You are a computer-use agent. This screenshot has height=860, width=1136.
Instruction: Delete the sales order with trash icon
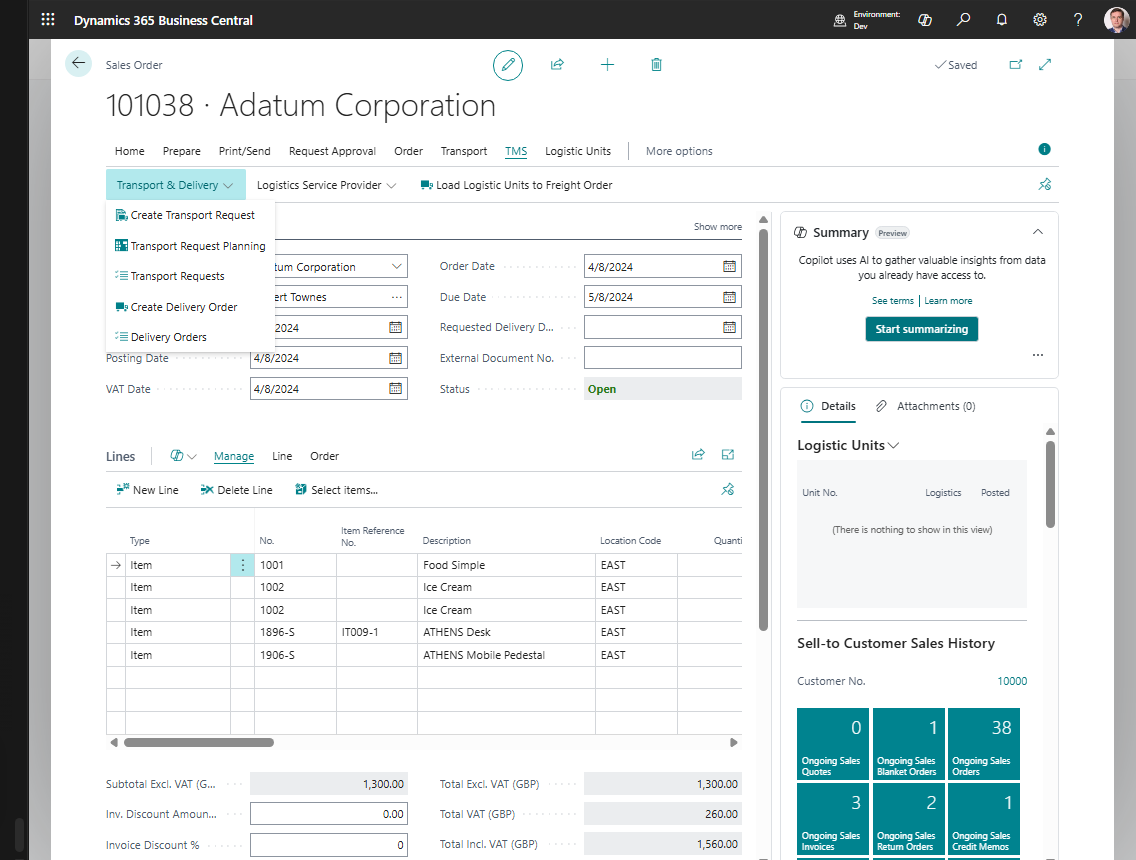point(656,64)
